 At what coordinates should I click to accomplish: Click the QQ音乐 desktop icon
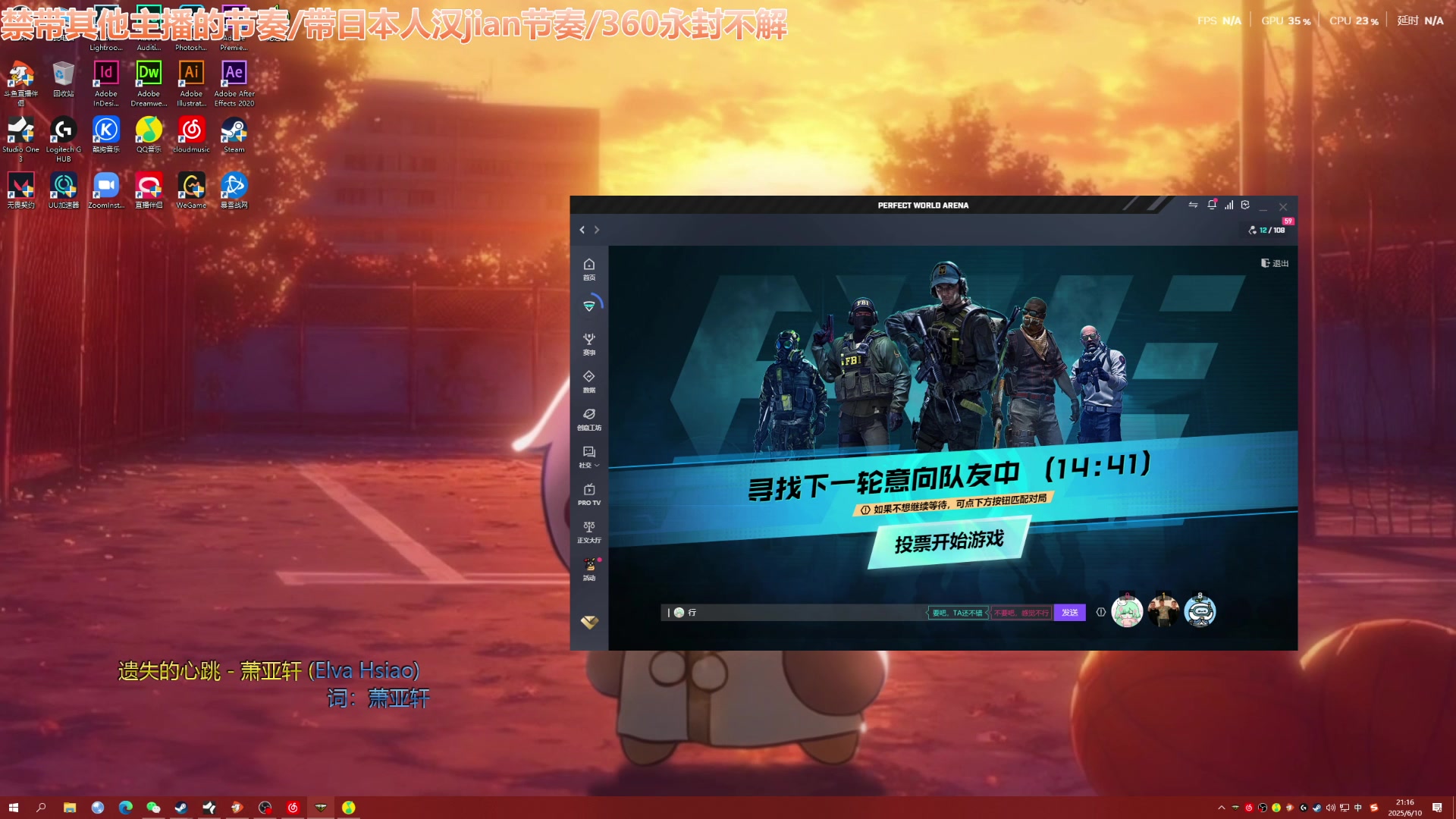click(149, 134)
